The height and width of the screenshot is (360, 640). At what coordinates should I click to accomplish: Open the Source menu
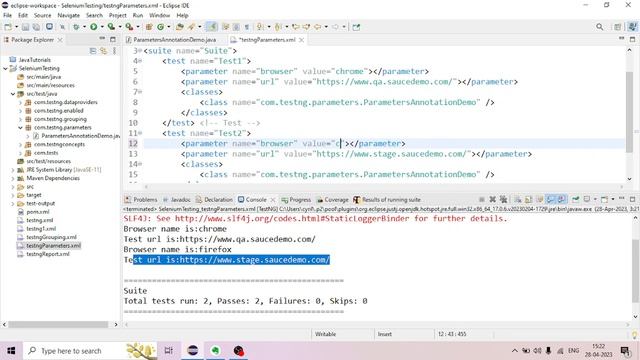42,15
